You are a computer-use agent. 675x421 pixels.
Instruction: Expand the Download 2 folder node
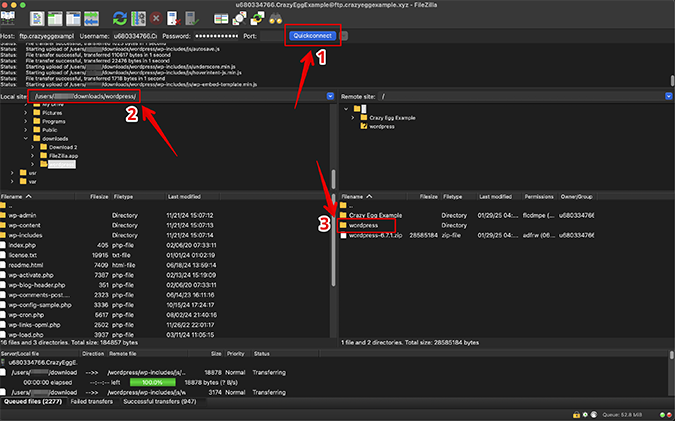[x=32, y=147]
